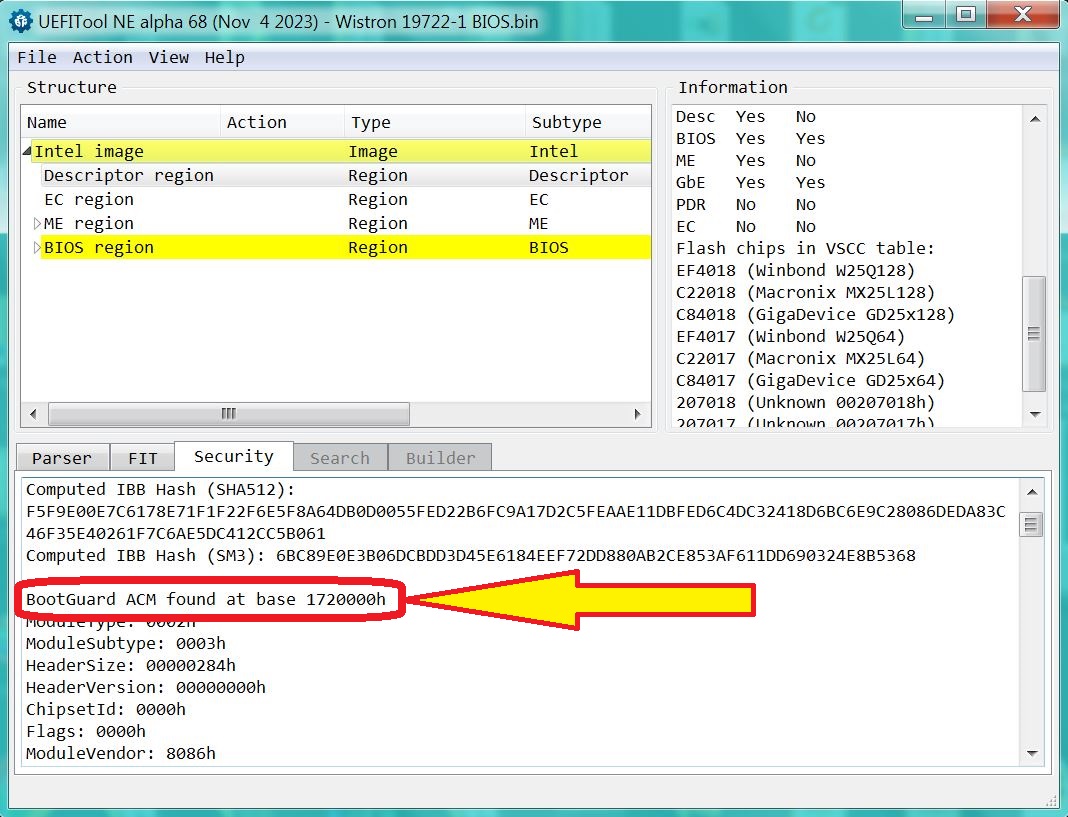
Task: Click the 'HeaderVersion: 00000000h' line
Action: pyautogui.click(x=146, y=687)
